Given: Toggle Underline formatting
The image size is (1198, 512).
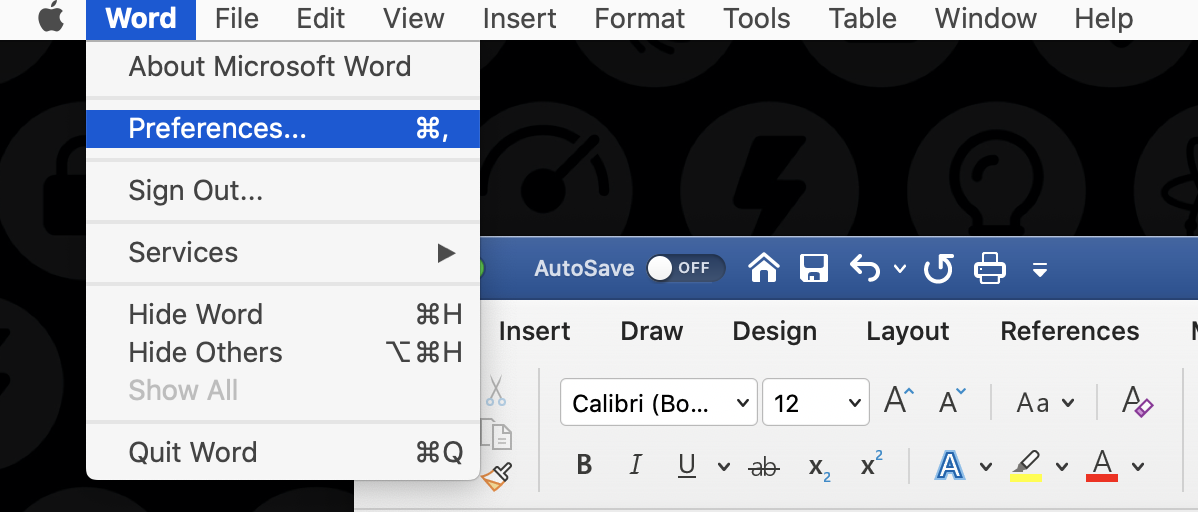Looking at the screenshot, I should [687, 465].
